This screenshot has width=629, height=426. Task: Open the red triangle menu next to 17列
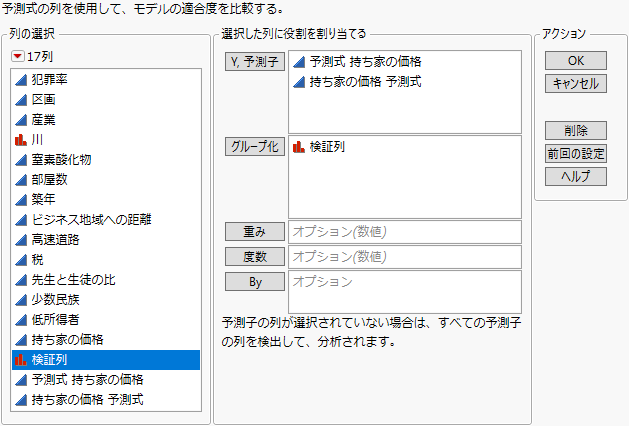[17, 56]
